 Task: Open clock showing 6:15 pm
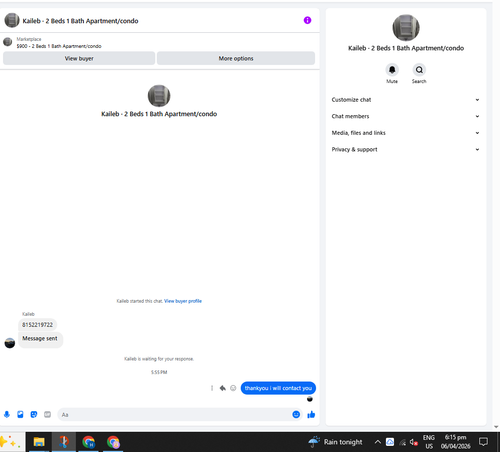(x=455, y=442)
